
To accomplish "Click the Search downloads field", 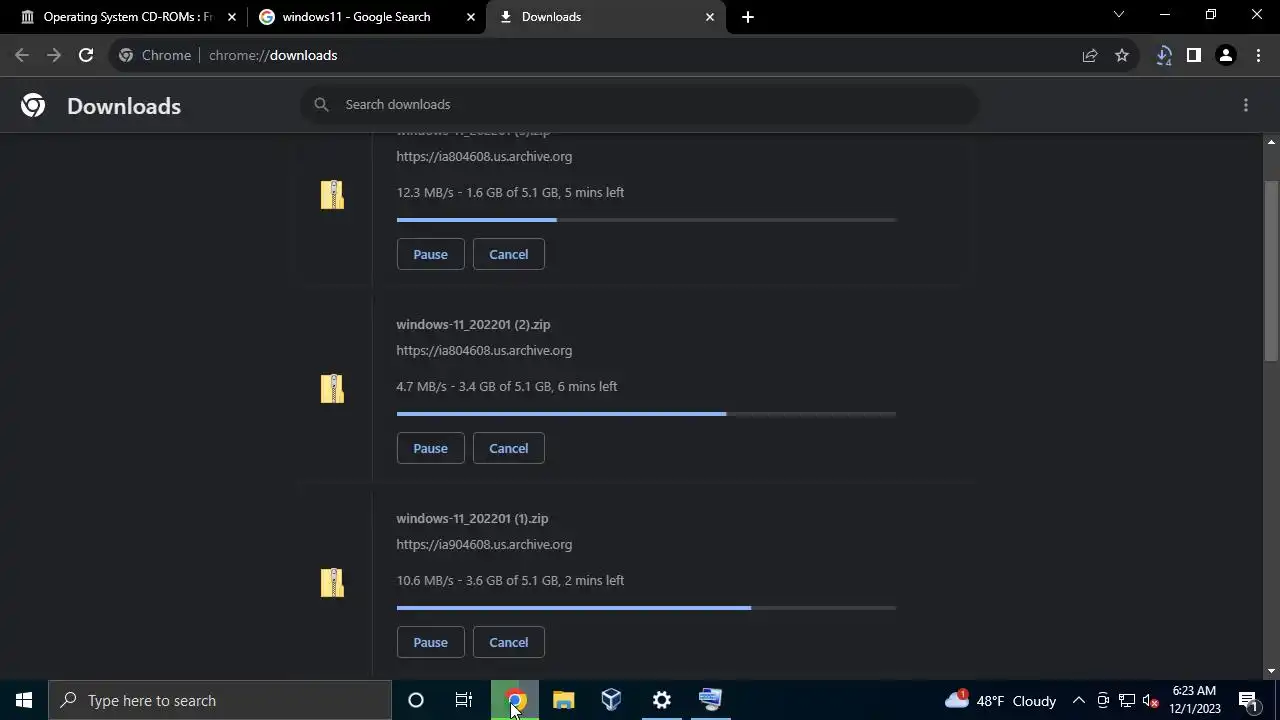I will [640, 104].
